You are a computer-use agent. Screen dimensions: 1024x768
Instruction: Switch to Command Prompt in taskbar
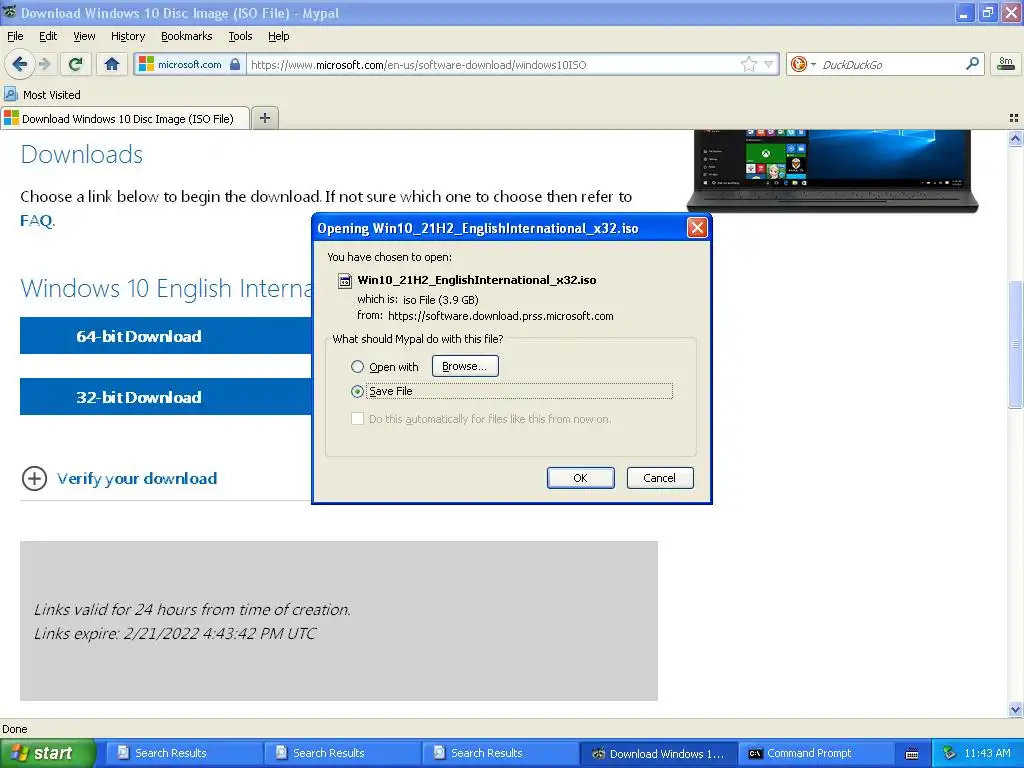coord(816,754)
